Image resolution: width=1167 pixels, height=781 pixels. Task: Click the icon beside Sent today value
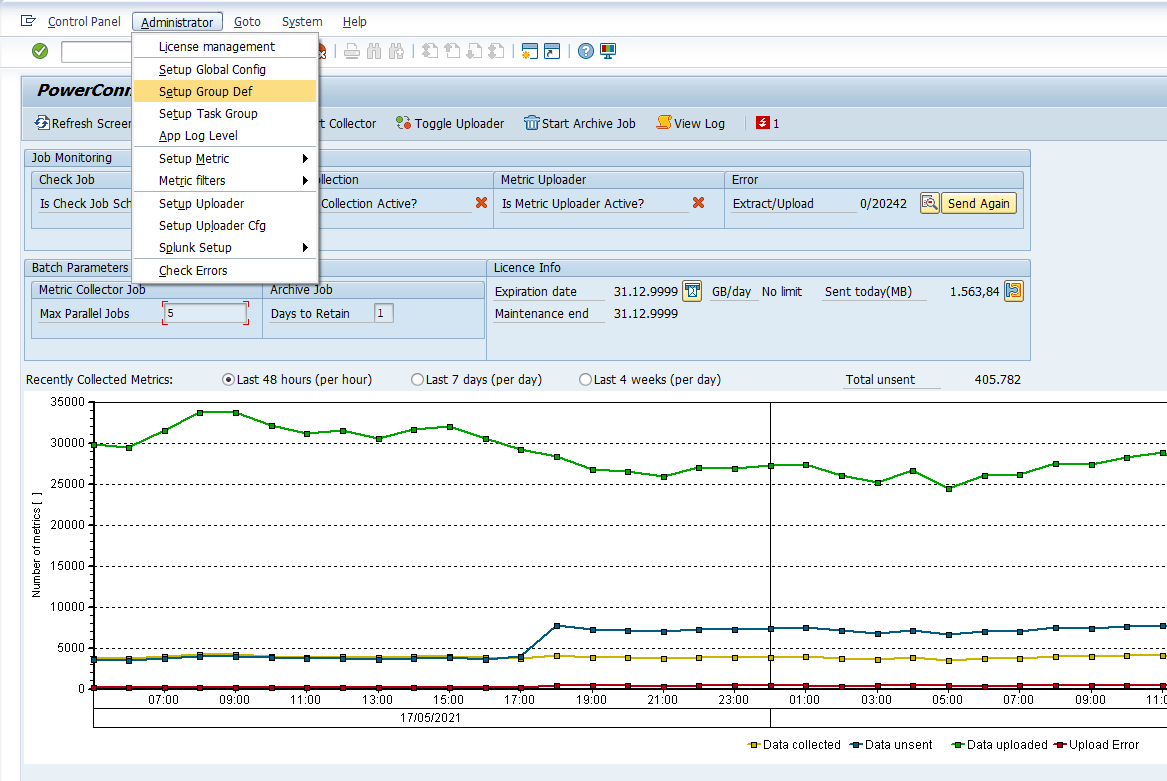(1013, 291)
